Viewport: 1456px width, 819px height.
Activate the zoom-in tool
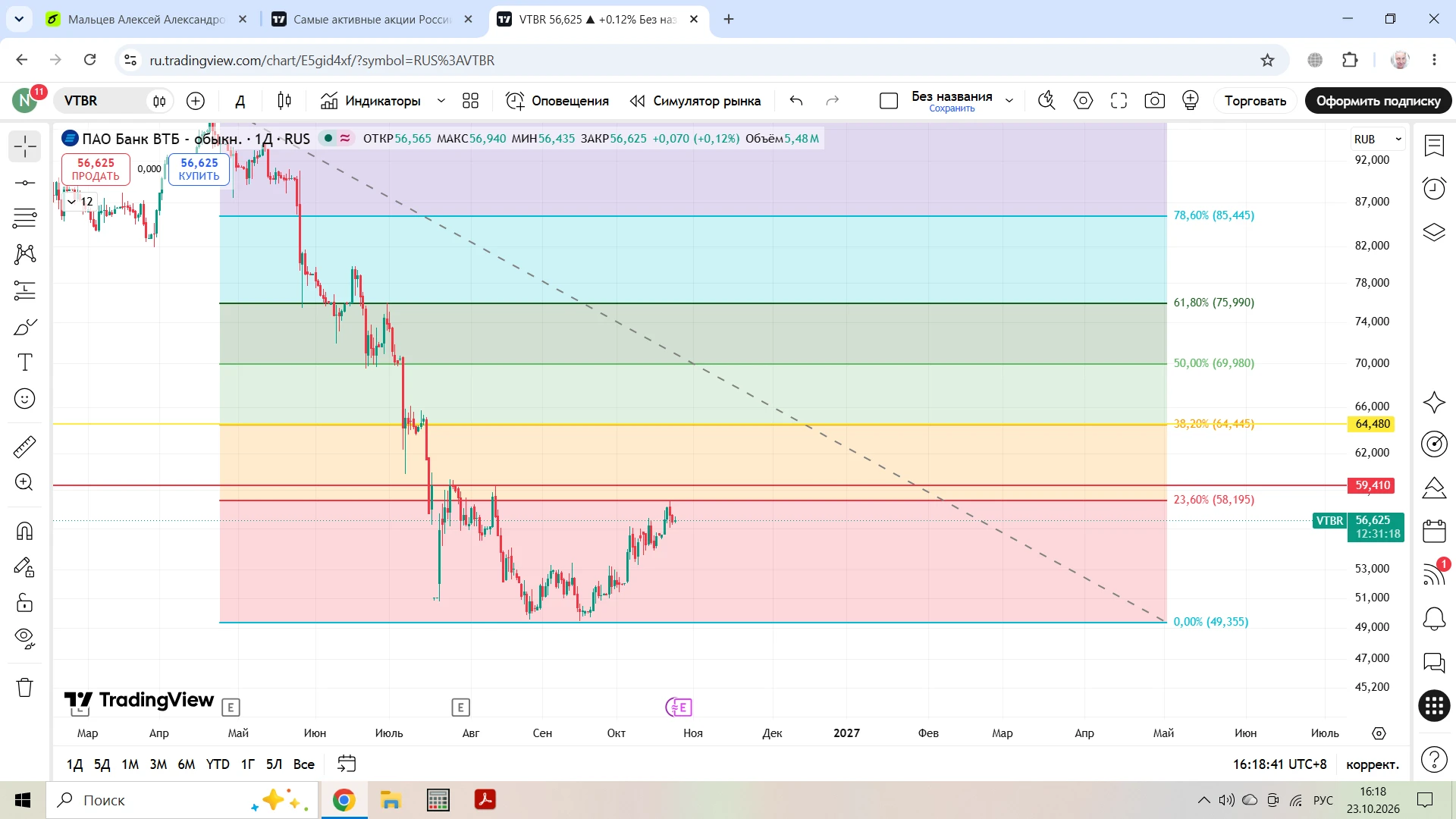click(24, 482)
